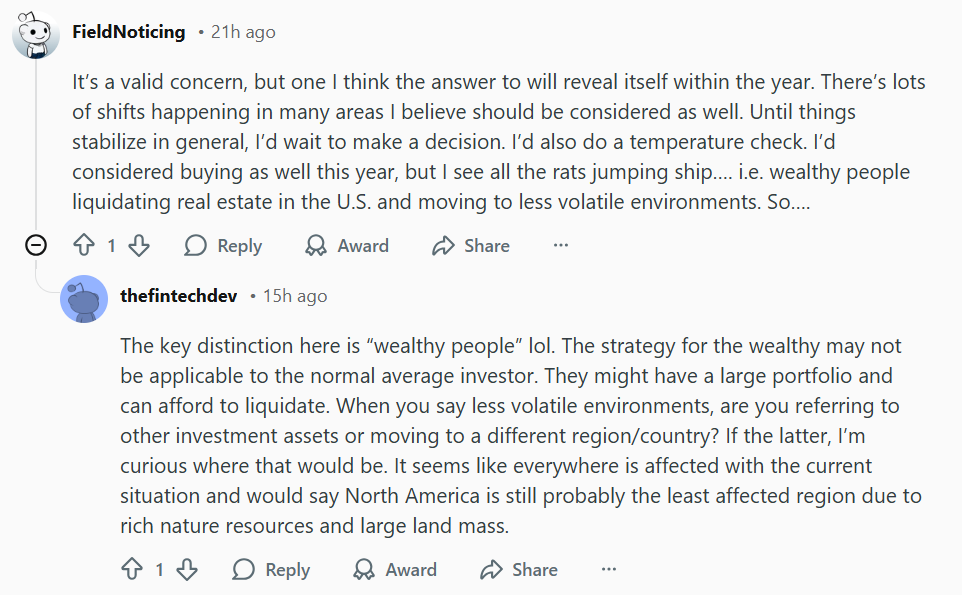Open thefintechdev's user profile link
The height and width of the screenshot is (595, 962).
point(179,296)
